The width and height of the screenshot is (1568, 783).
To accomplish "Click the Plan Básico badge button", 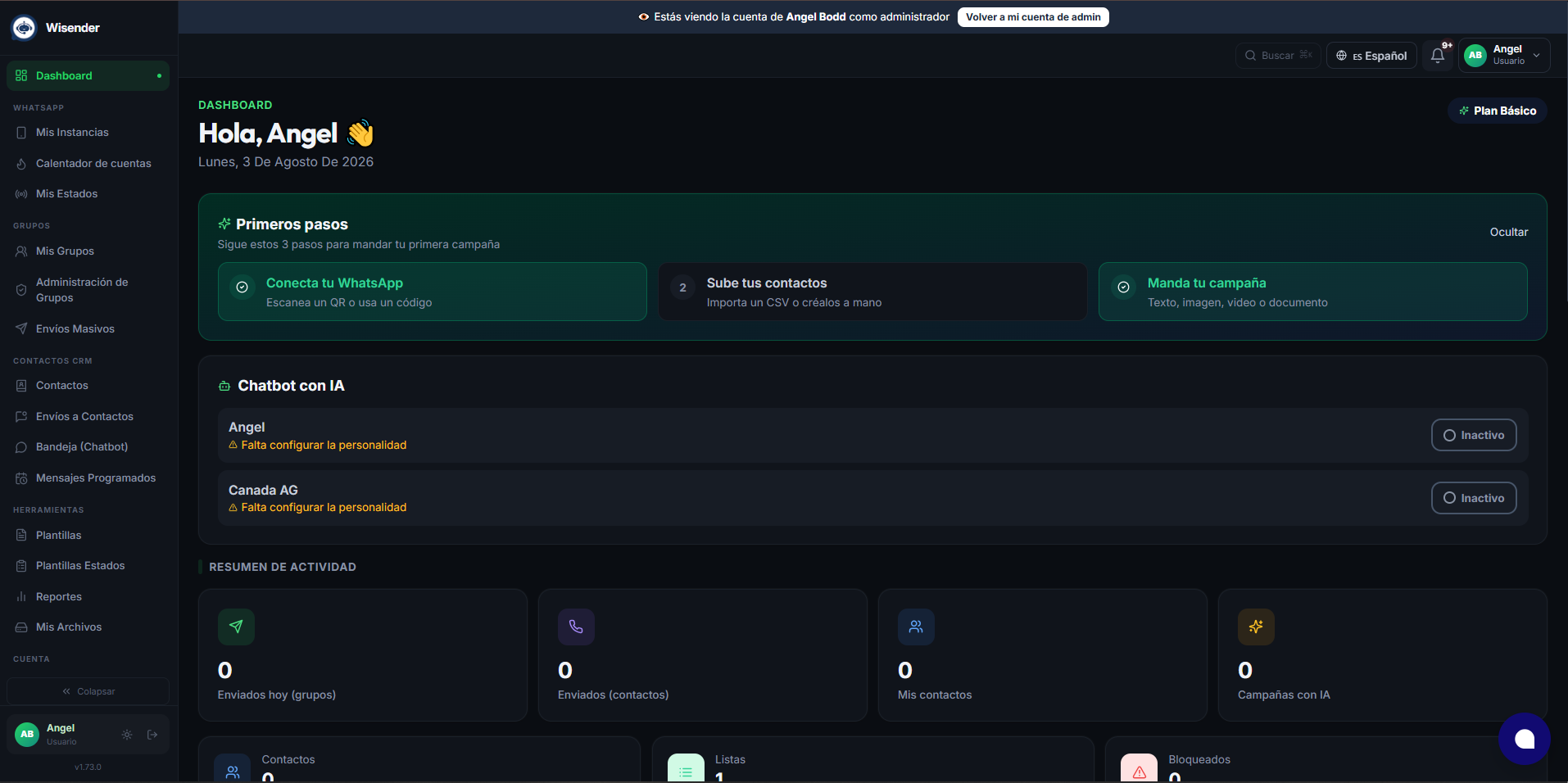I will 1497,111.
